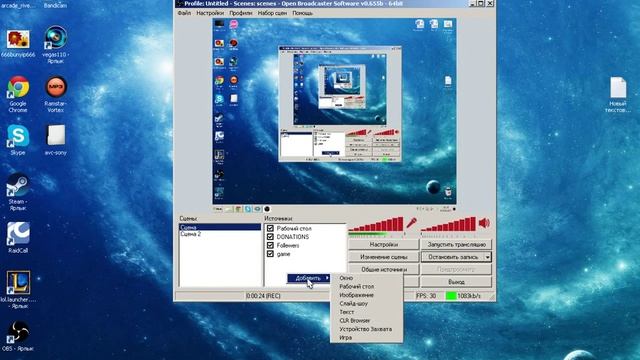The width and height of the screenshot is (640, 360).
Task: Open the avc-sony desktop file
Action: click(56, 140)
